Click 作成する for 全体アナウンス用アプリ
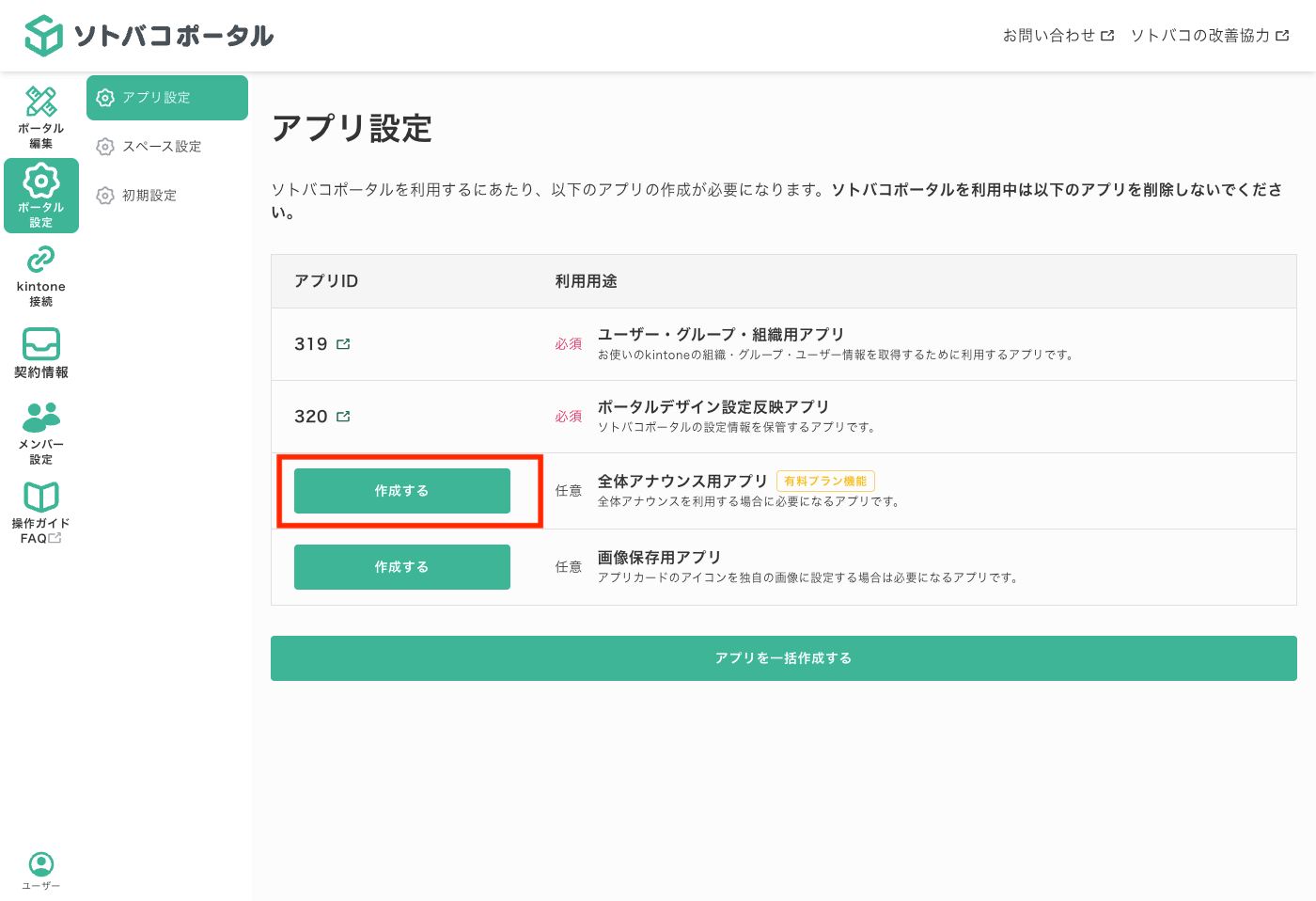 tap(401, 490)
